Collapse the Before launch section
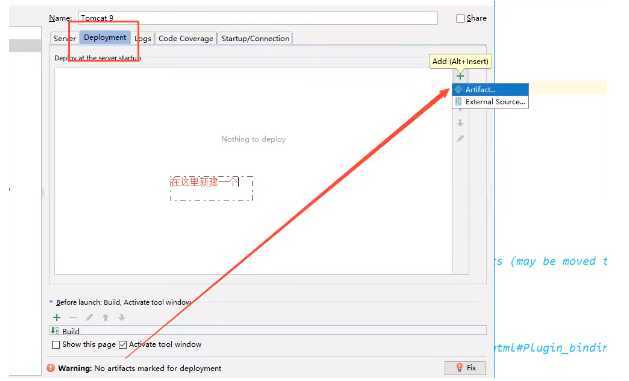 click(x=51, y=302)
